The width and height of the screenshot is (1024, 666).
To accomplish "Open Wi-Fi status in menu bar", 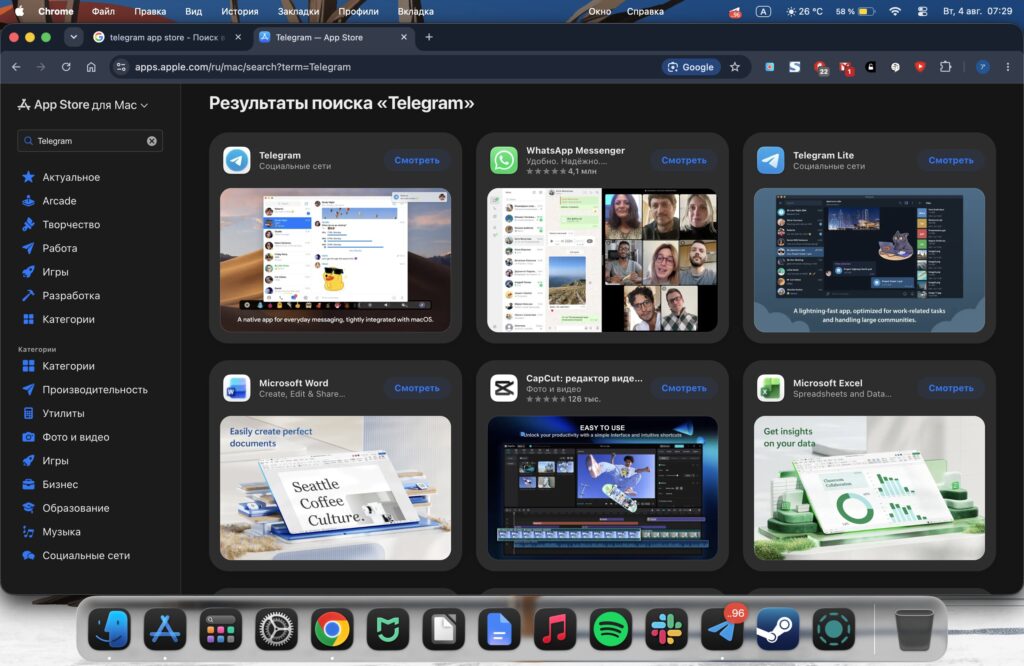I will (x=895, y=11).
